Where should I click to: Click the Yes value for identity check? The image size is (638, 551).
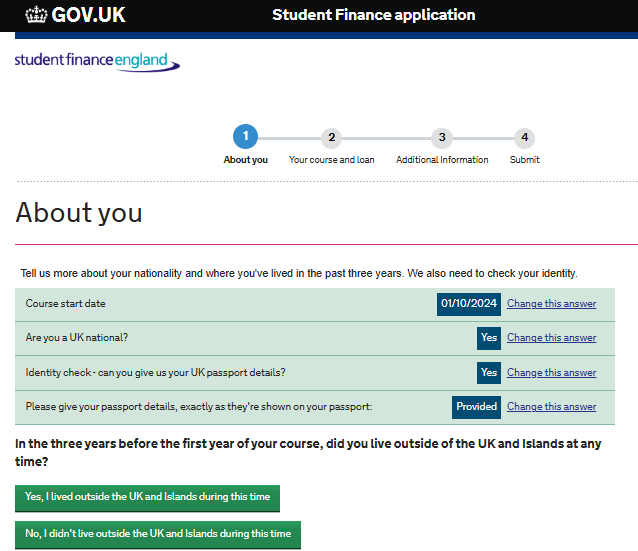(x=489, y=373)
